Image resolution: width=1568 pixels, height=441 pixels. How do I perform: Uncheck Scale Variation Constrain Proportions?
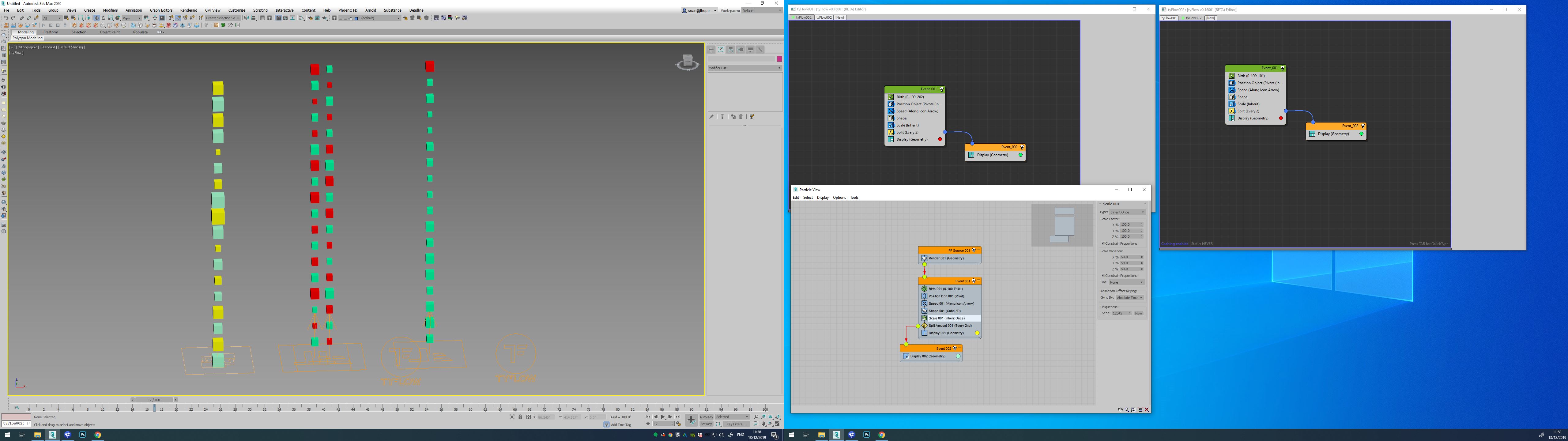[x=1103, y=275]
